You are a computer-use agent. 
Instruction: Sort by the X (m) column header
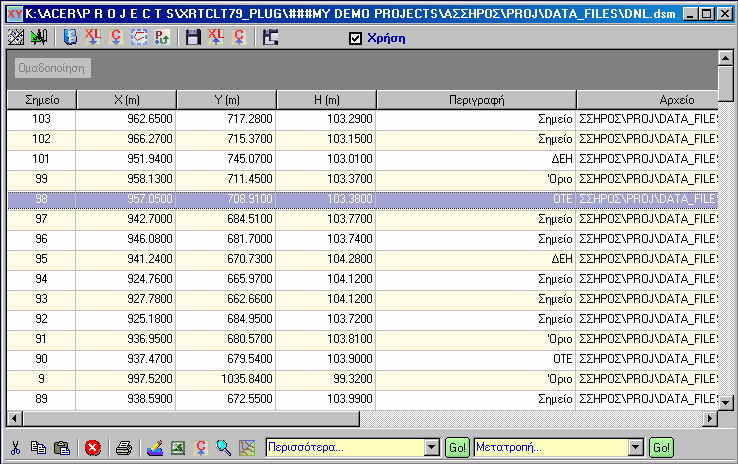(x=127, y=100)
